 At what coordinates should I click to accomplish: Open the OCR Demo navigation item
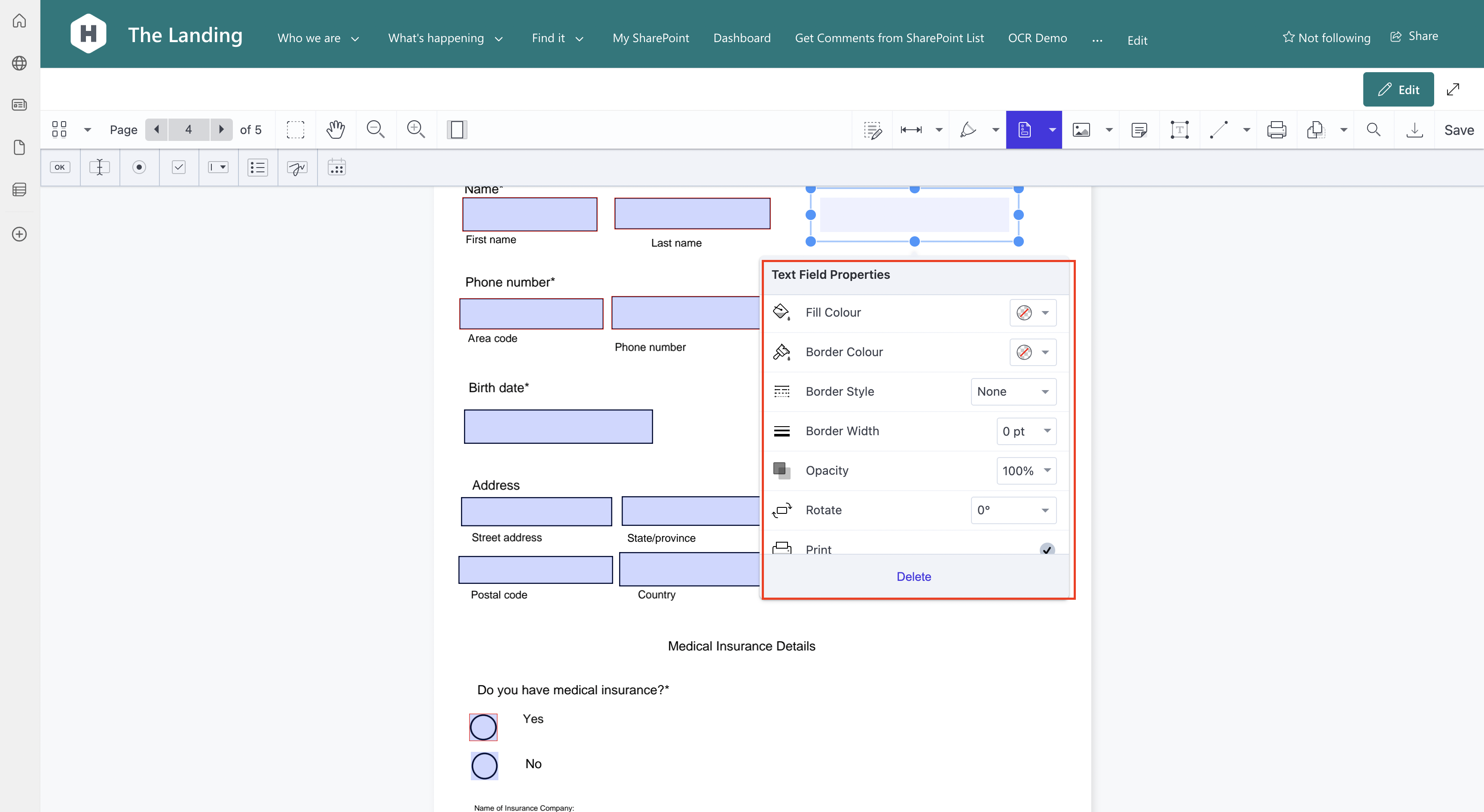pyautogui.click(x=1037, y=38)
